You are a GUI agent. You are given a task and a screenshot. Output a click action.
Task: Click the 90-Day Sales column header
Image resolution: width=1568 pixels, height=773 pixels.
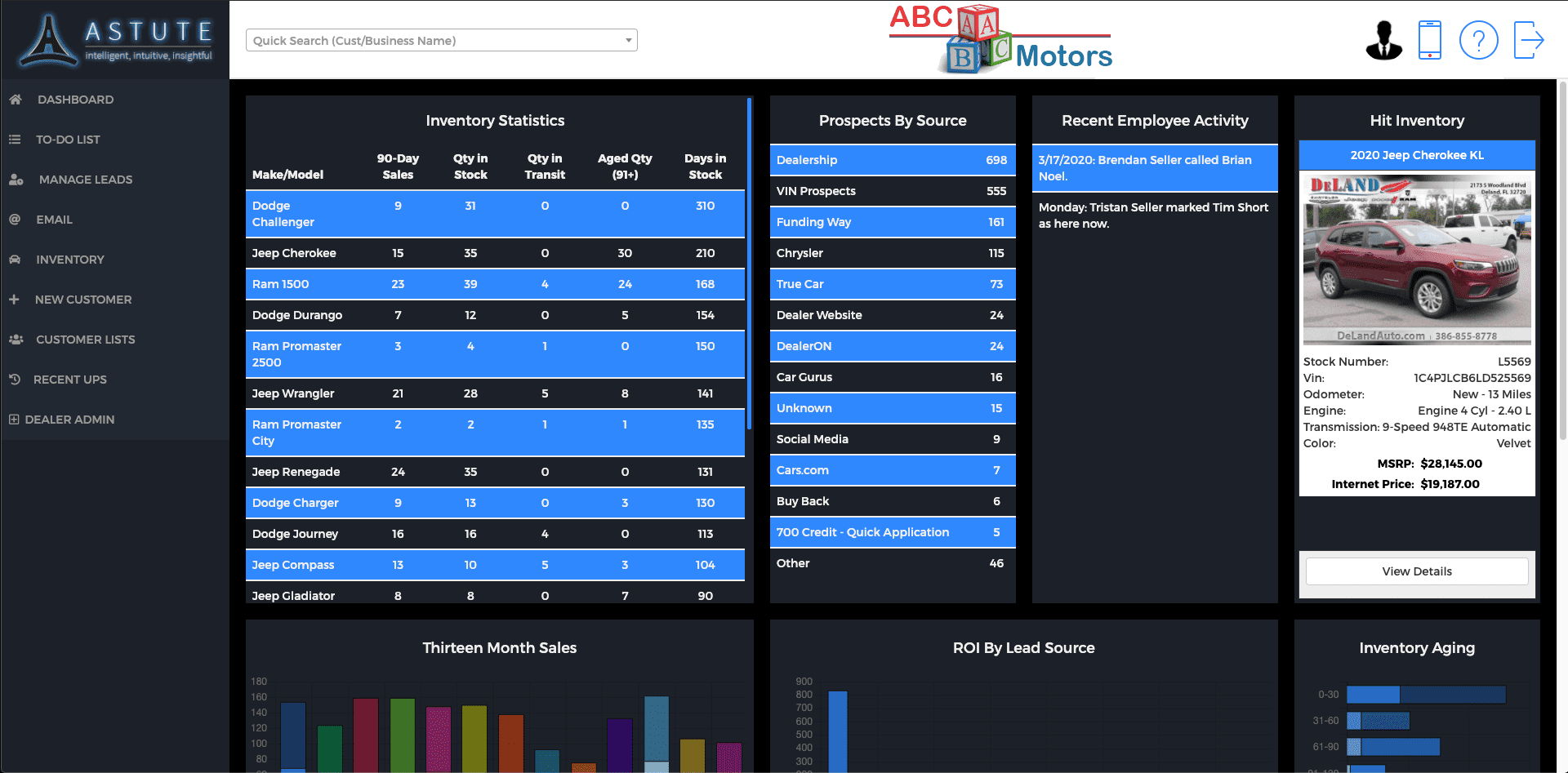(x=398, y=167)
